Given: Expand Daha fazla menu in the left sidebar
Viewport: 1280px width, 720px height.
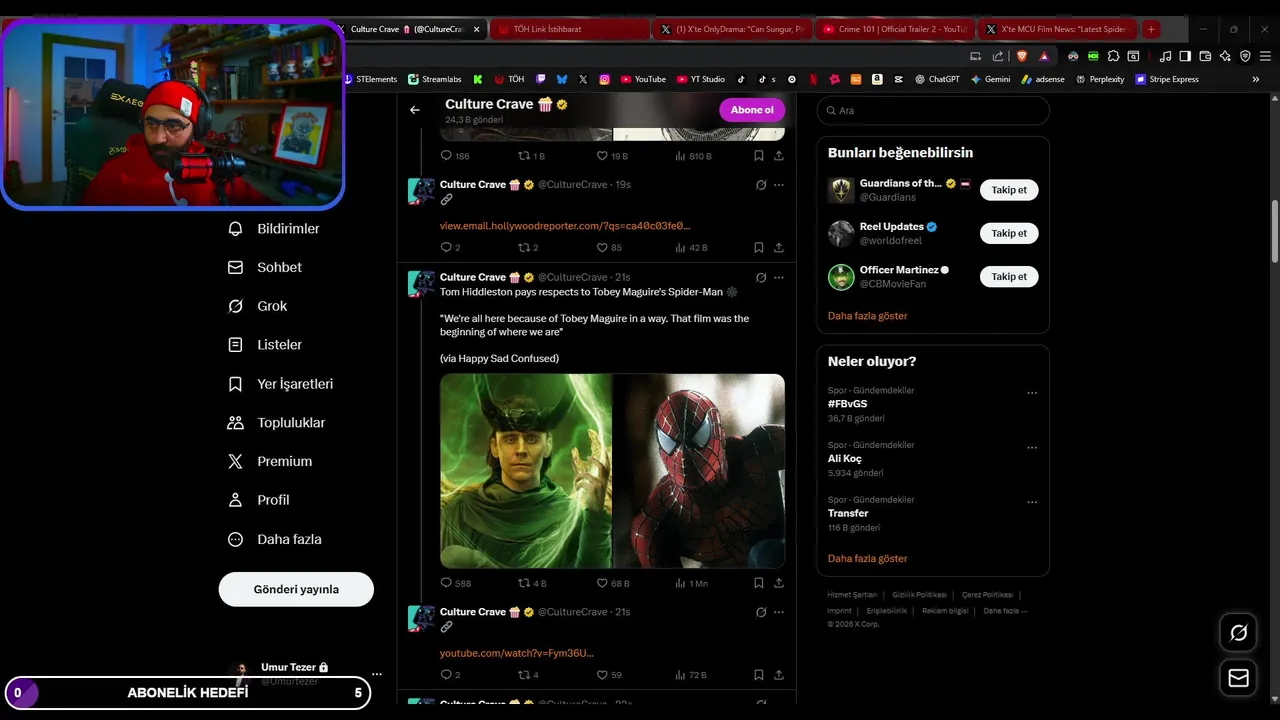Looking at the screenshot, I should tap(276, 539).
